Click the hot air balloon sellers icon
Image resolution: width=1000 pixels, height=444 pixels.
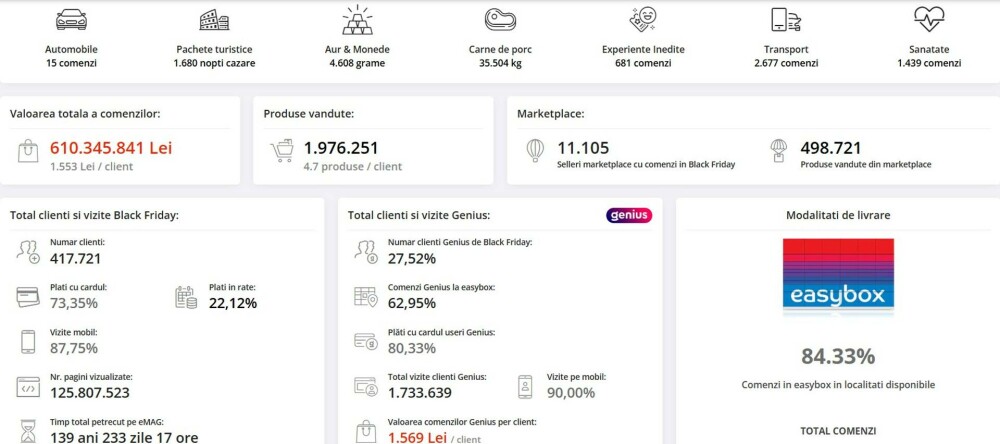[535, 151]
